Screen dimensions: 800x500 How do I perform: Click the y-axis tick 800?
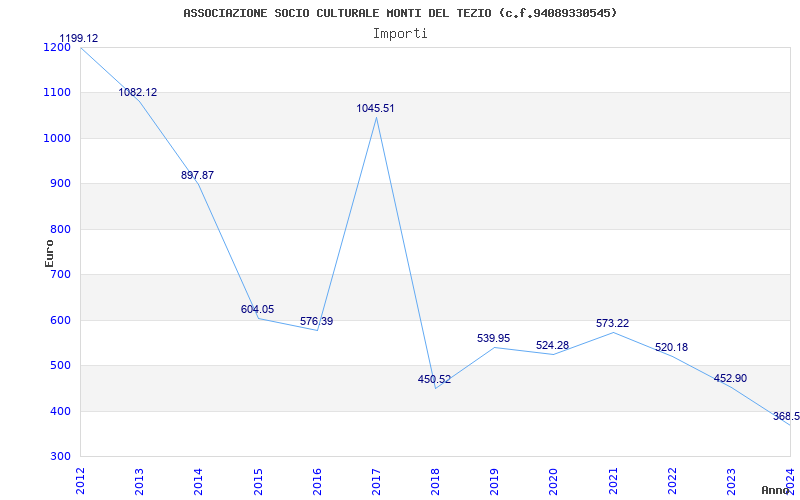click(60, 229)
